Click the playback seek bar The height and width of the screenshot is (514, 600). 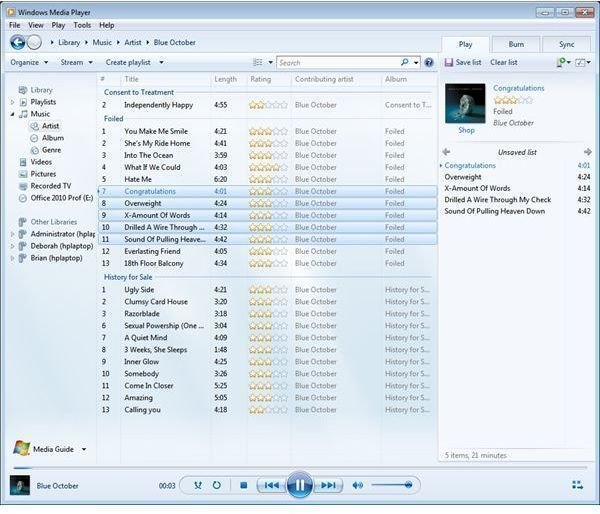[x=300, y=467]
